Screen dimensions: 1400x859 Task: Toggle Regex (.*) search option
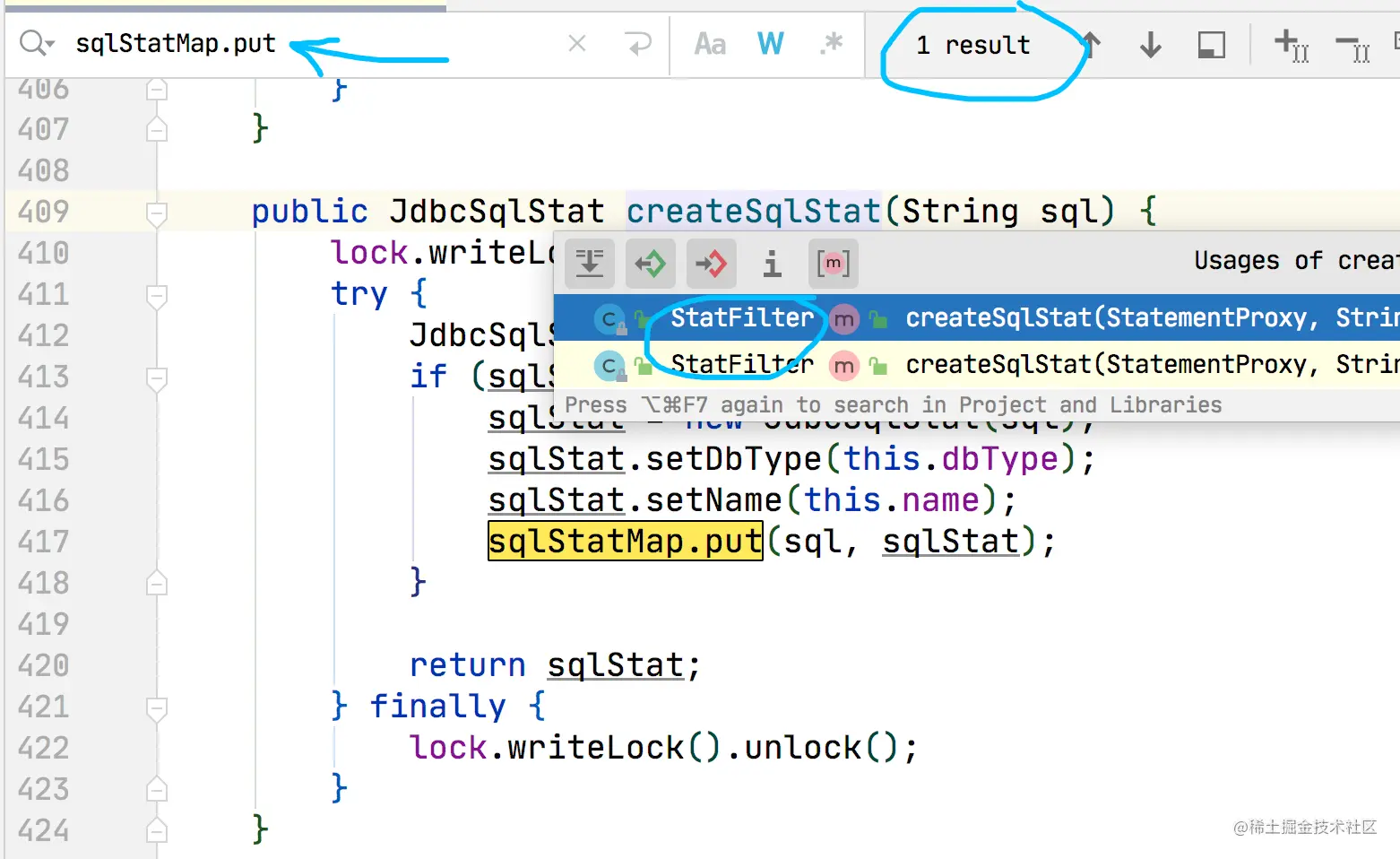click(832, 43)
